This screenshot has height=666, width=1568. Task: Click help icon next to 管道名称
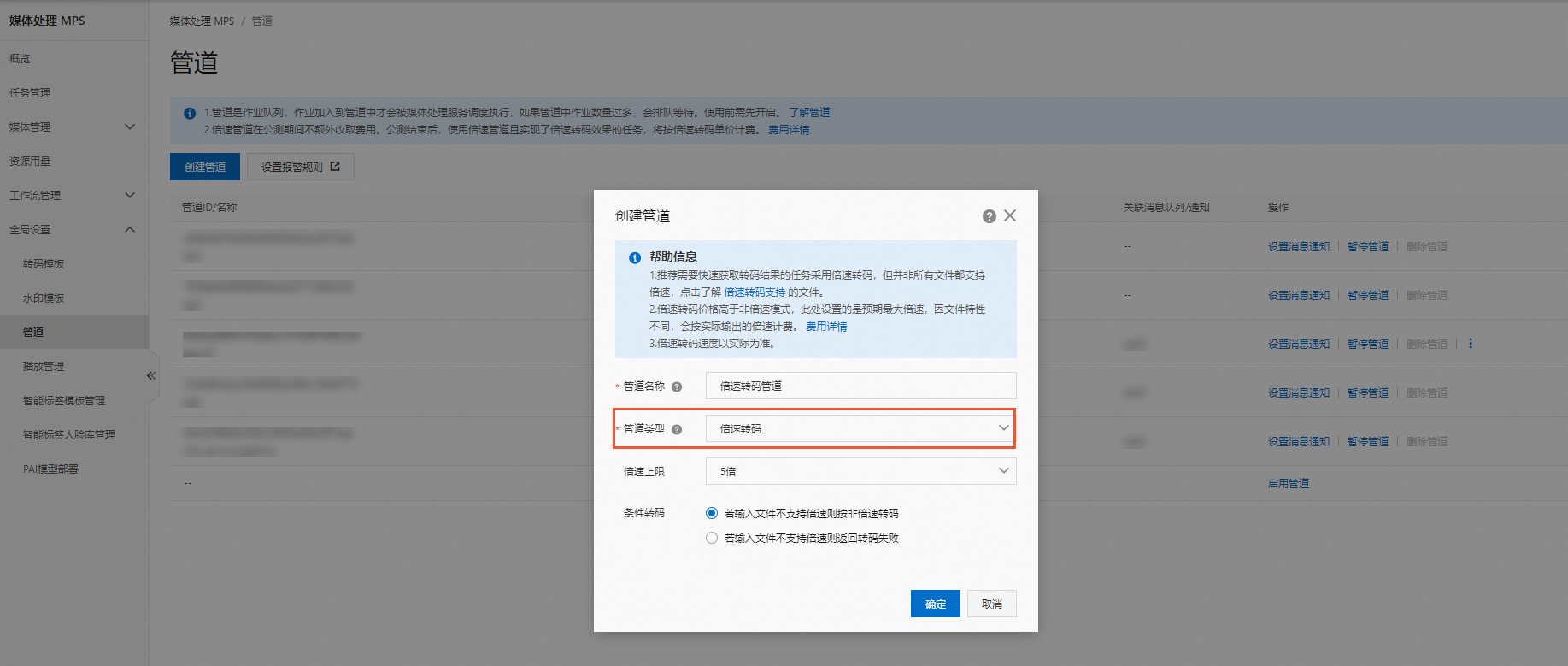(x=677, y=386)
